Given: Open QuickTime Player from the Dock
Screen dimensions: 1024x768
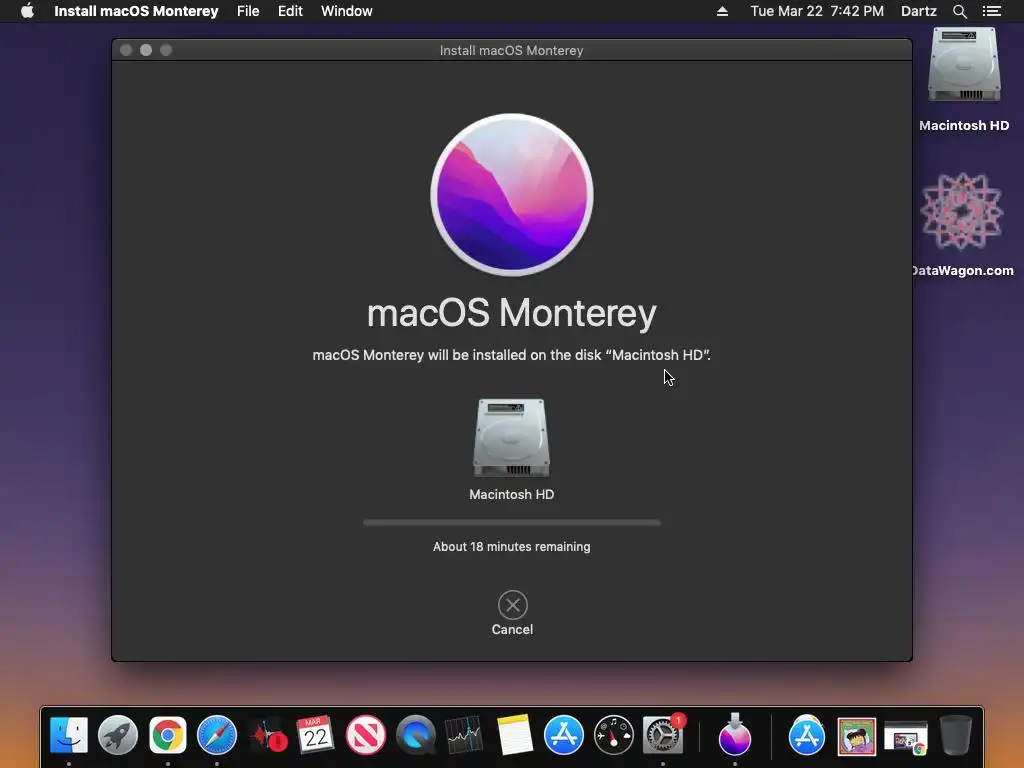Looking at the screenshot, I should pyautogui.click(x=415, y=735).
